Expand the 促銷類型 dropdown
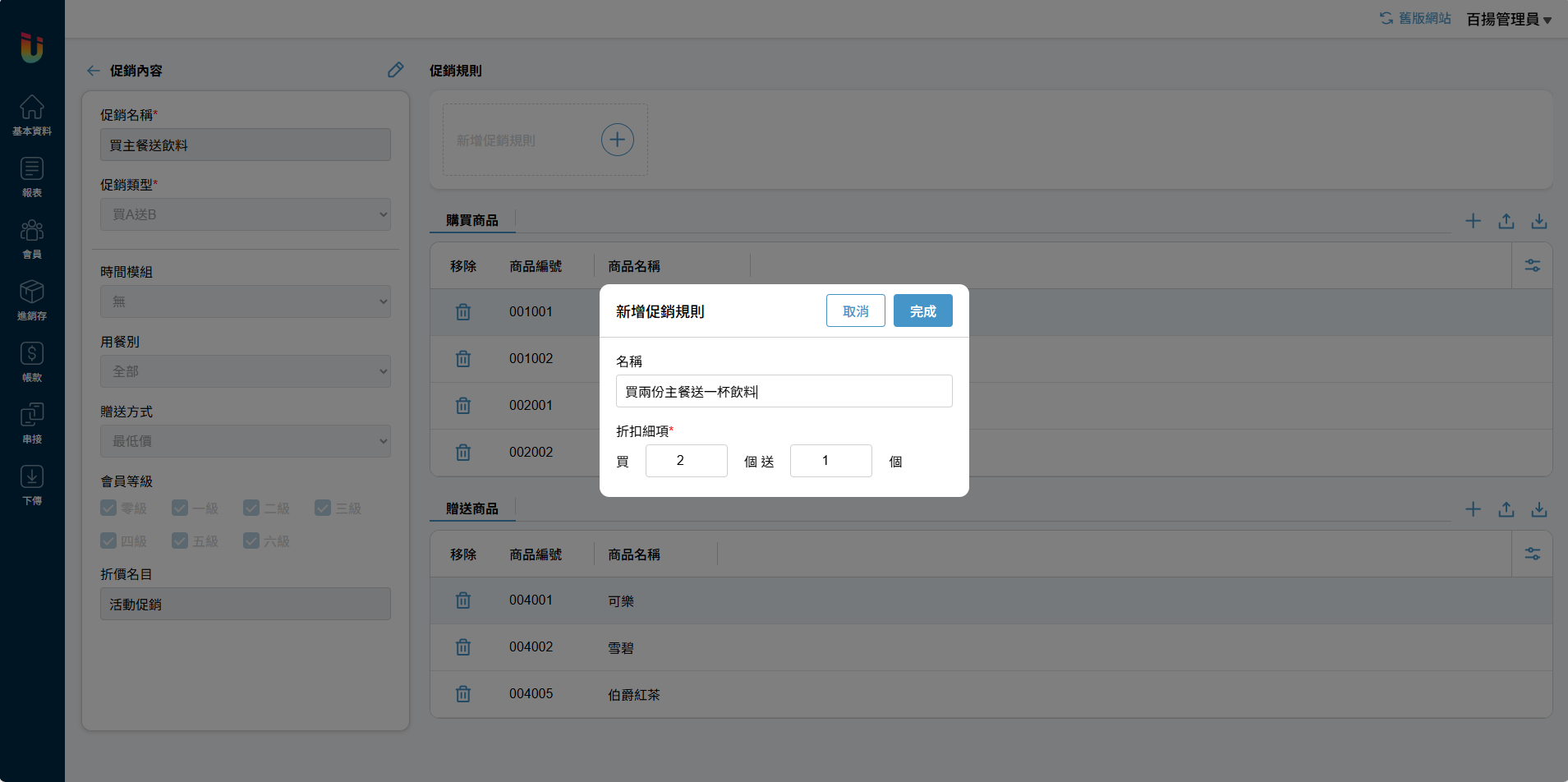This screenshot has height=782, width=1568. click(x=245, y=214)
